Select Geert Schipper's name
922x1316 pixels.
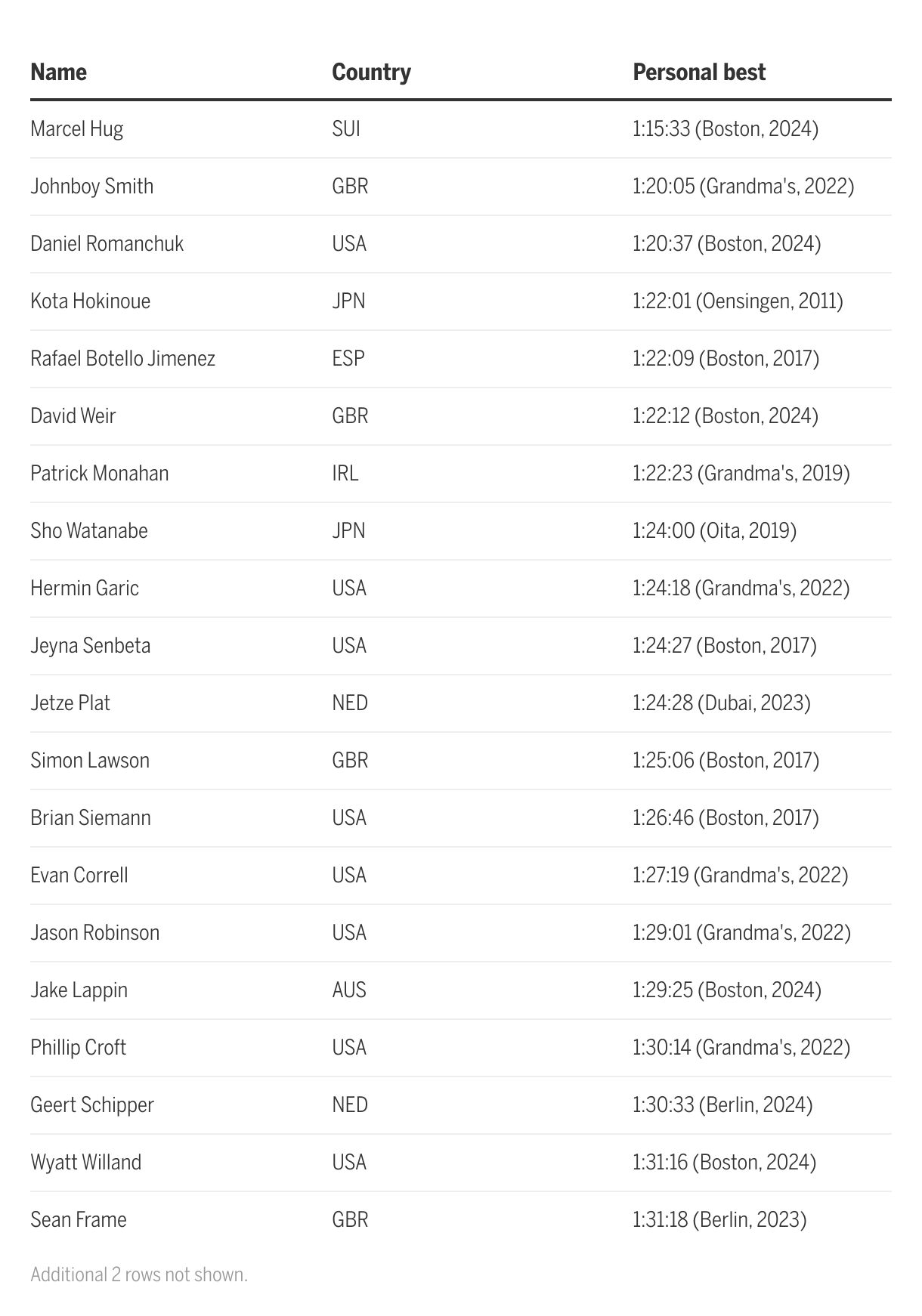click(x=91, y=1105)
